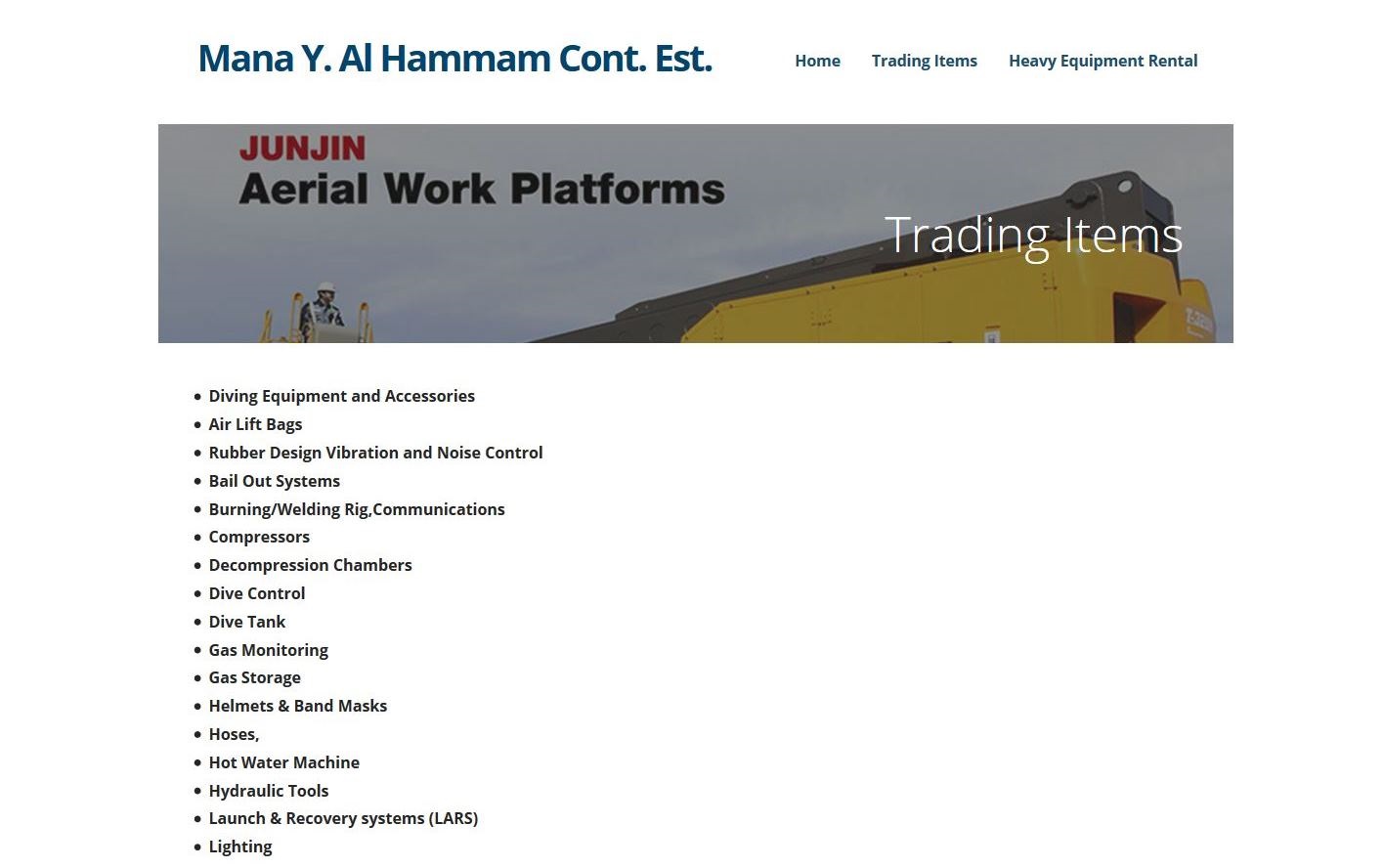This screenshot has width=1384, height=868.
Task: Select 'Gas Storage' list item
Action: click(x=254, y=677)
